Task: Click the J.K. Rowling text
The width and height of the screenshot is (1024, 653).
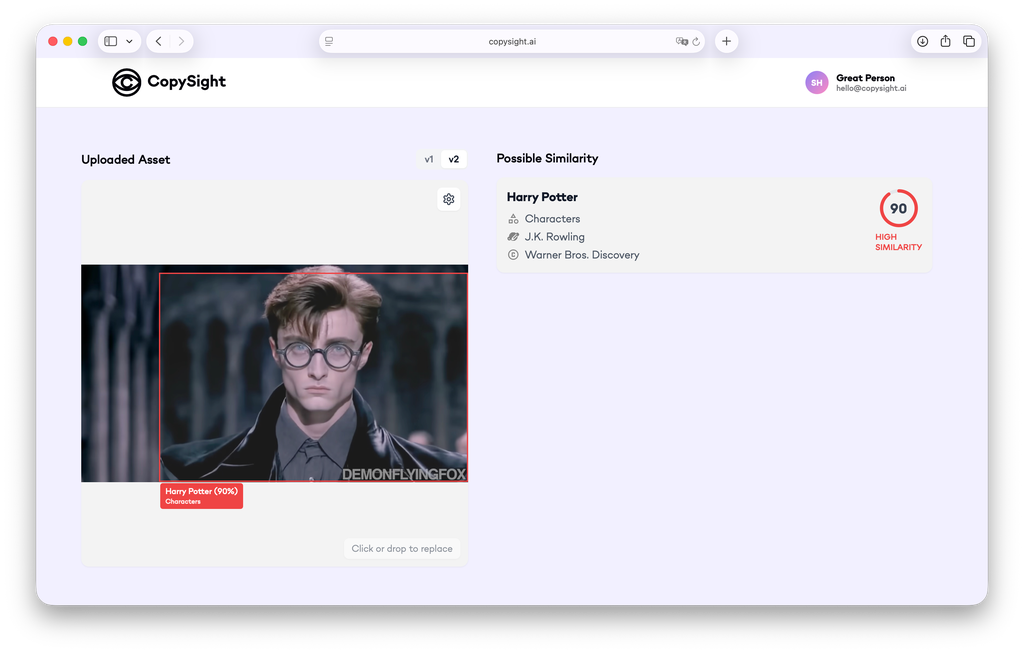Action: pyautogui.click(x=554, y=237)
